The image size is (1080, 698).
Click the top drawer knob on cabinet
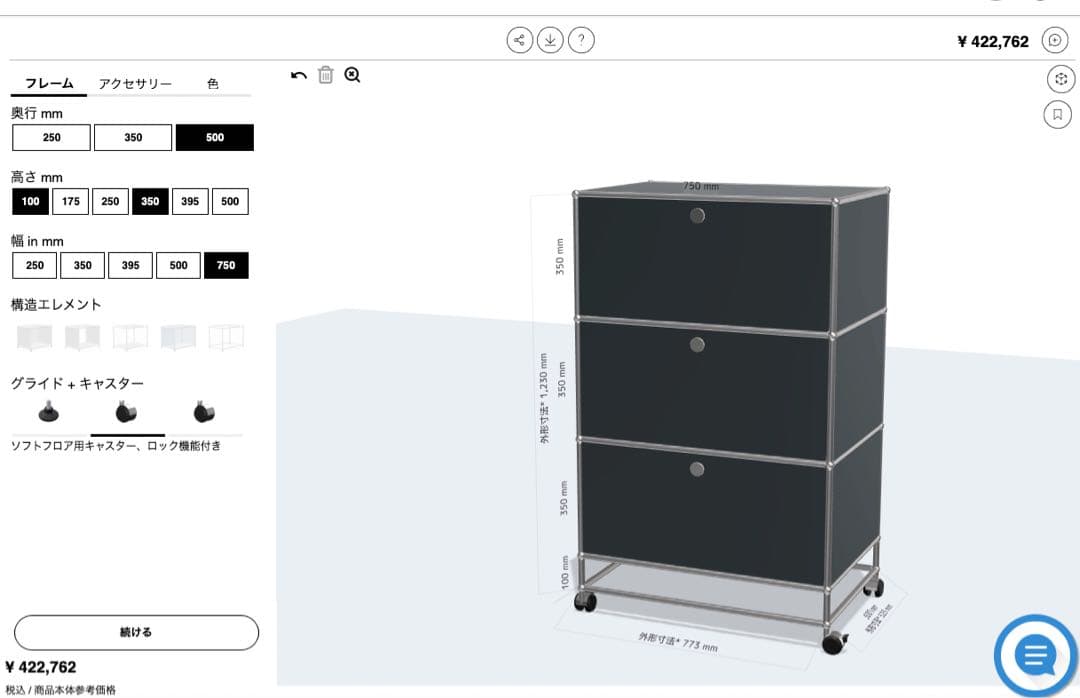[697, 216]
